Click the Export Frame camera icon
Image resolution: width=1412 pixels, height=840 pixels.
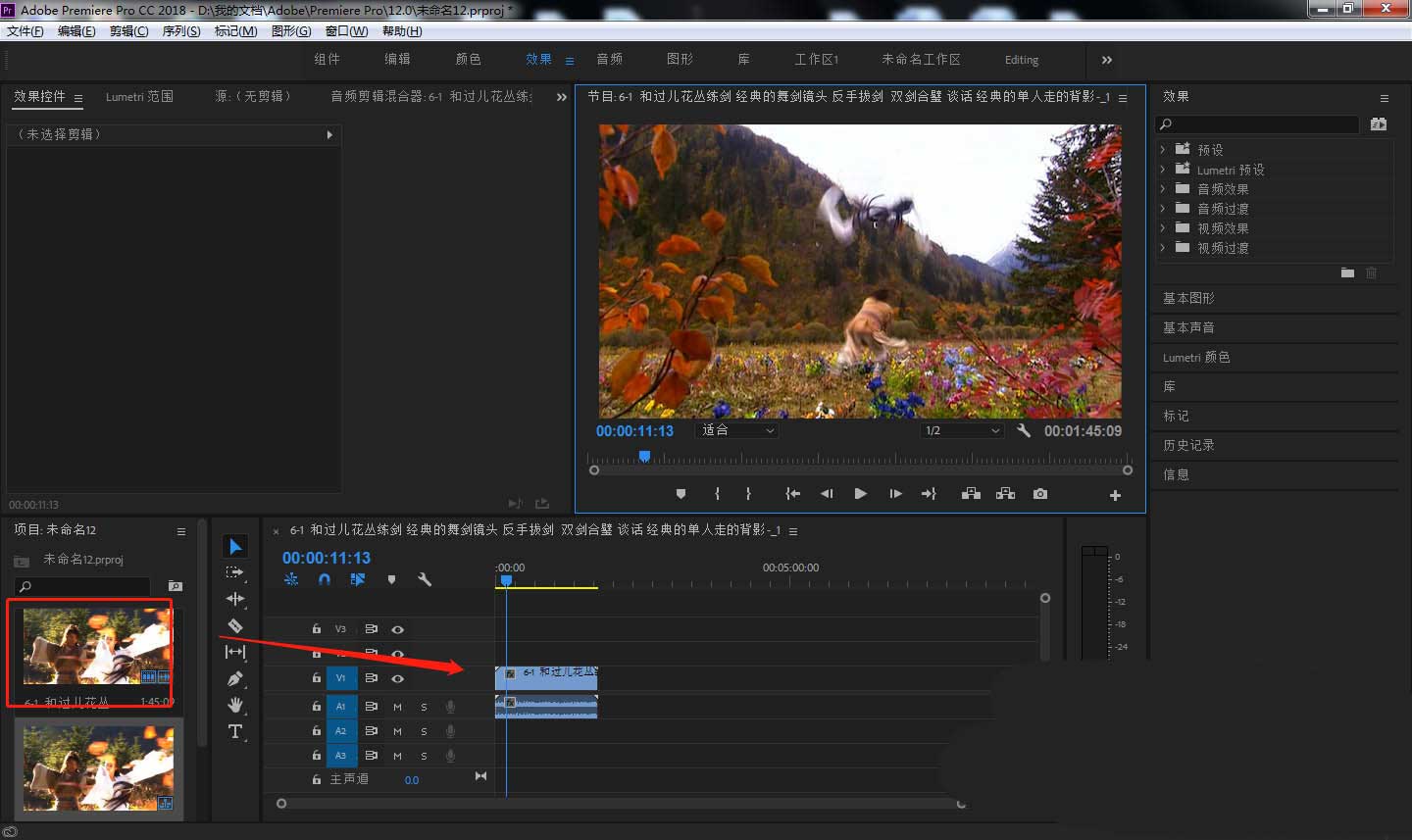[x=1039, y=494]
